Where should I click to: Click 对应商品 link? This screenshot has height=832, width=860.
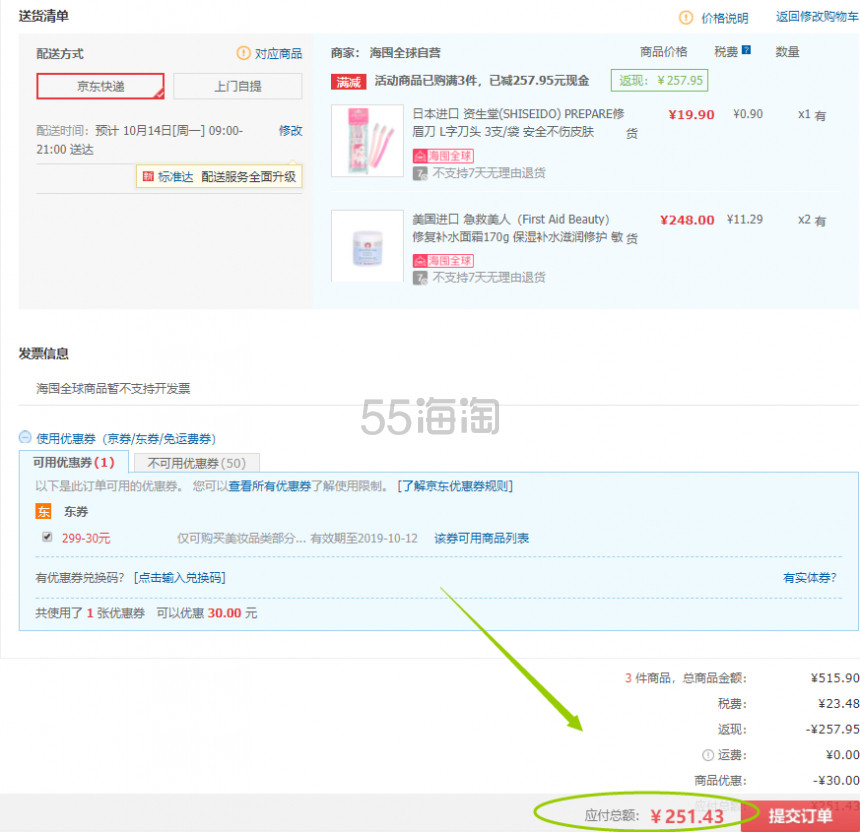click(278, 53)
